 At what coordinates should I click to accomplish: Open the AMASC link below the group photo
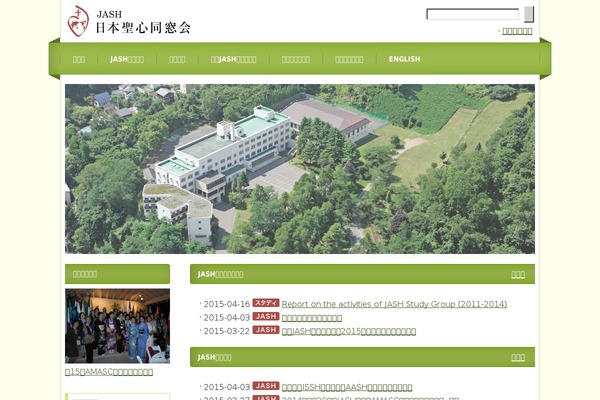pos(109,372)
